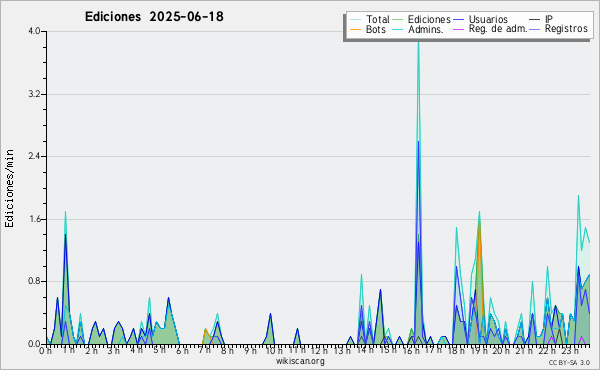The width and height of the screenshot is (600, 370).
Task: Click the 'Total' legend entry
Action: click(x=378, y=19)
